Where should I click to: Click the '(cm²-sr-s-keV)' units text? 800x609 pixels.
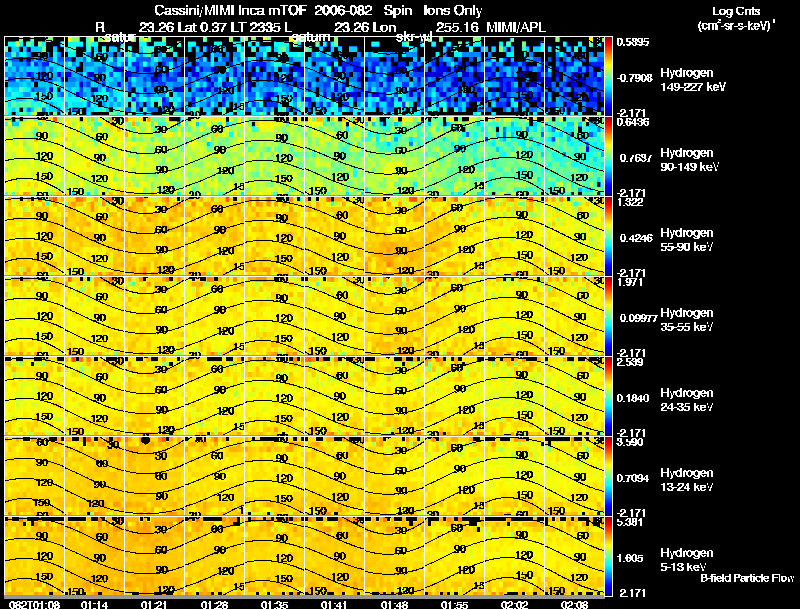tap(736, 26)
